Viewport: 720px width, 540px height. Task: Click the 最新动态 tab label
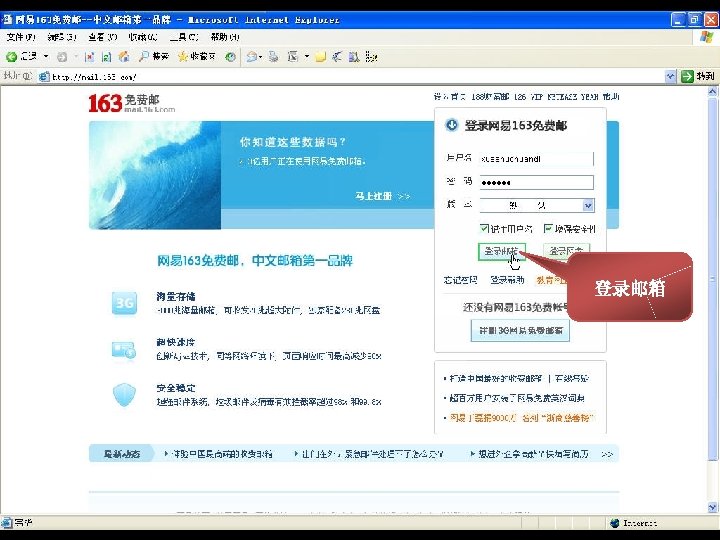pyautogui.click(x=121, y=454)
